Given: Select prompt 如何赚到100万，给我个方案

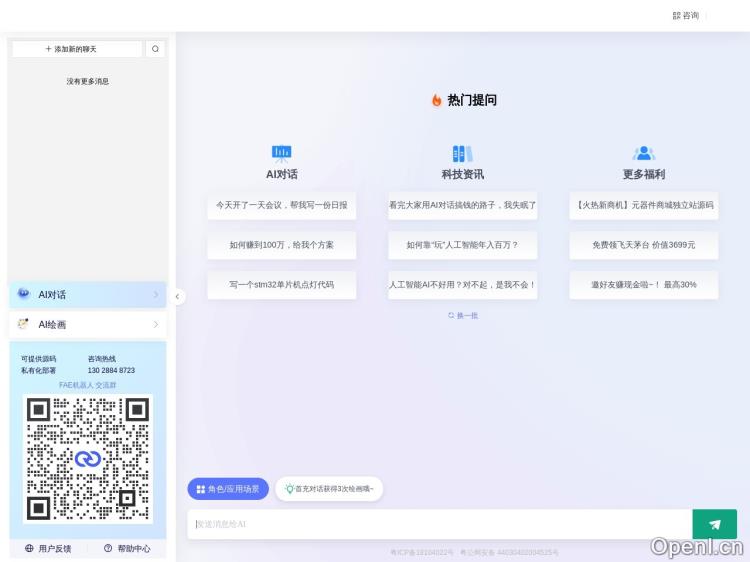Looking at the screenshot, I should pos(282,245).
